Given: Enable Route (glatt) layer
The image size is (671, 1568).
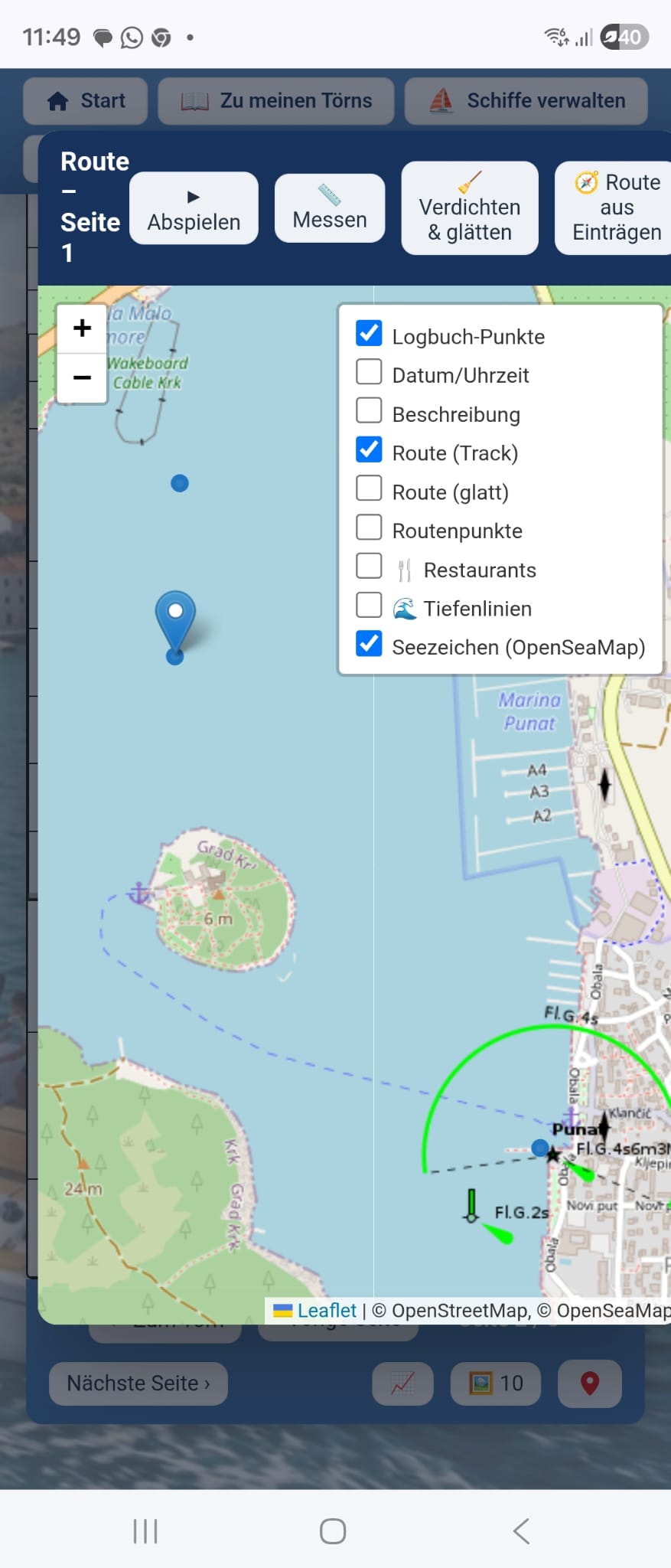Looking at the screenshot, I should tap(369, 488).
